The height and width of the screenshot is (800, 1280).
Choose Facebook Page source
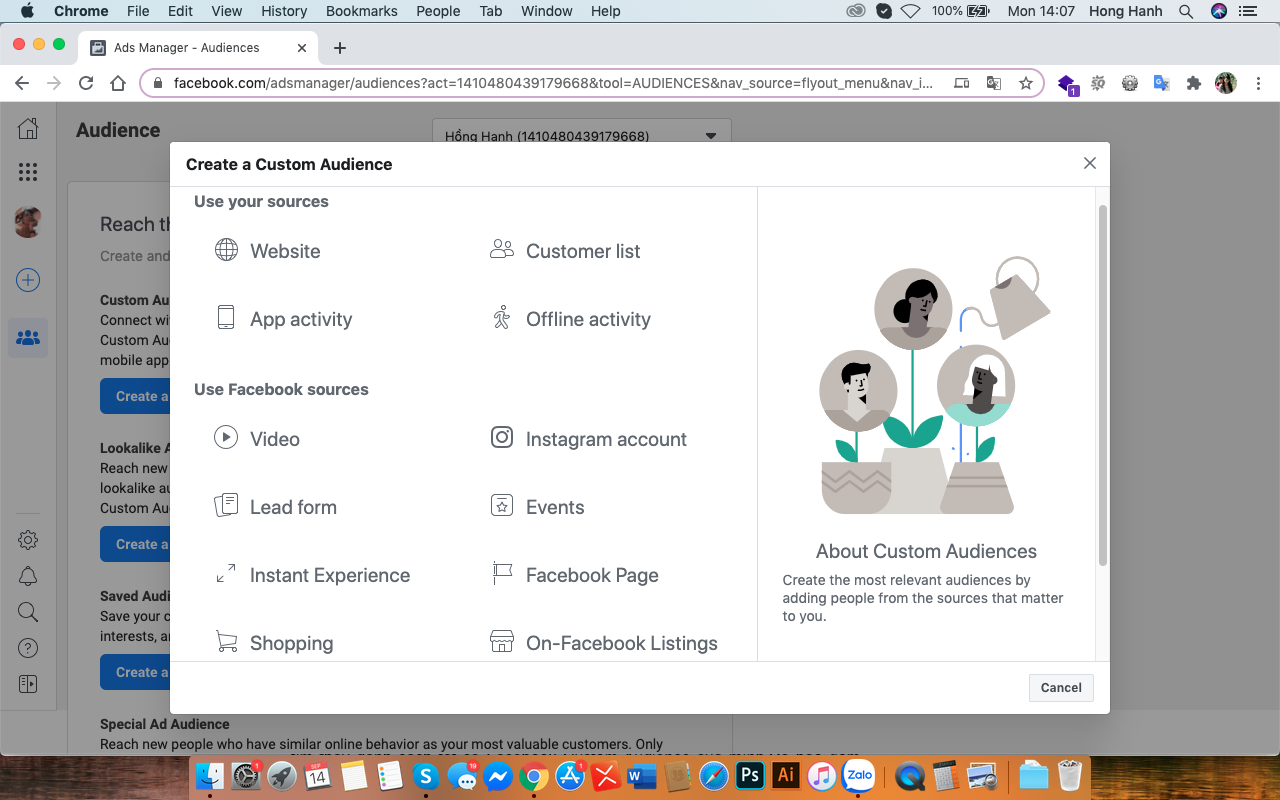tap(574, 575)
